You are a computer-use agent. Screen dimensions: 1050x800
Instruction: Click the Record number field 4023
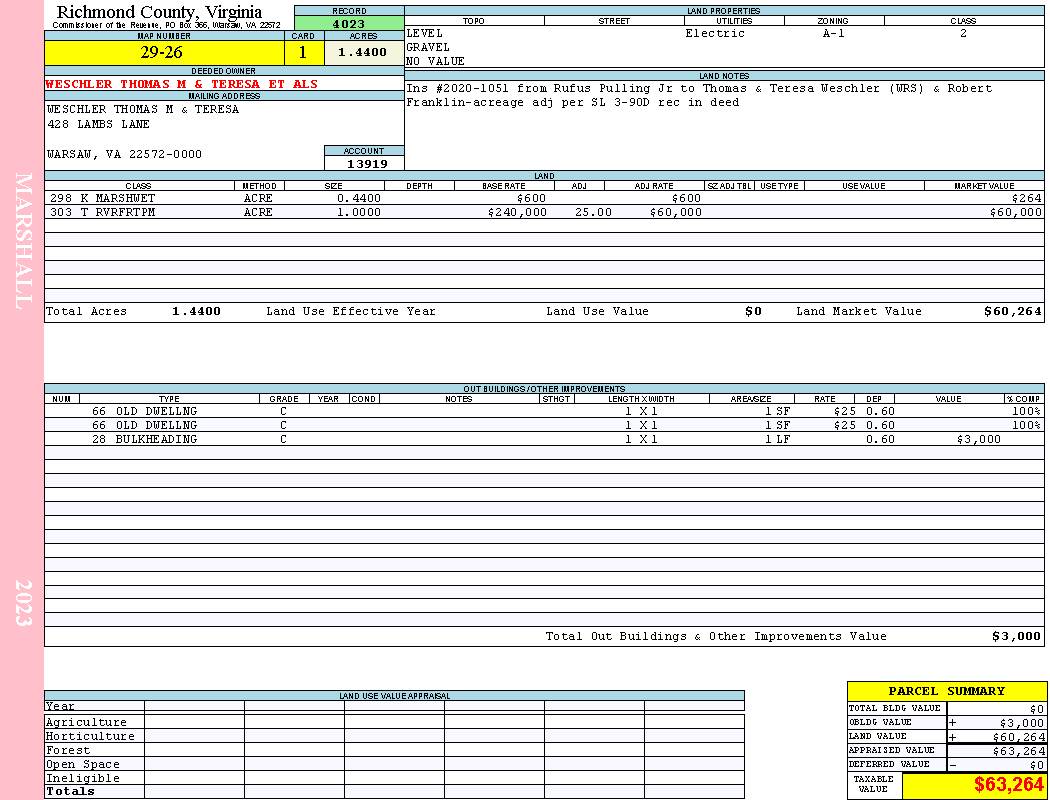click(349, 23)
